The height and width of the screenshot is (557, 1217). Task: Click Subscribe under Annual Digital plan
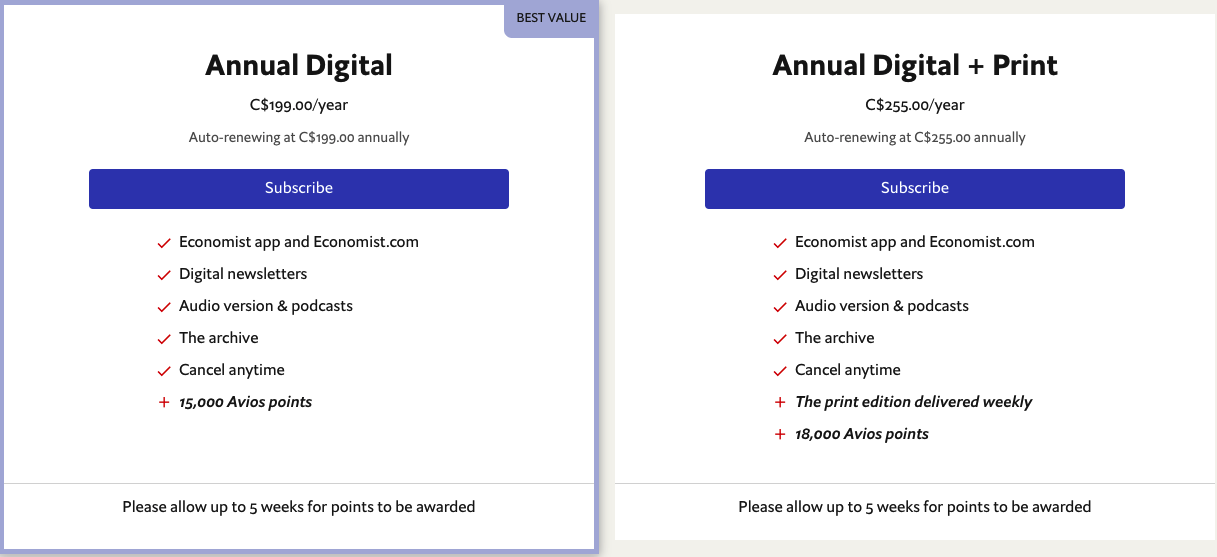coord(299,189)
